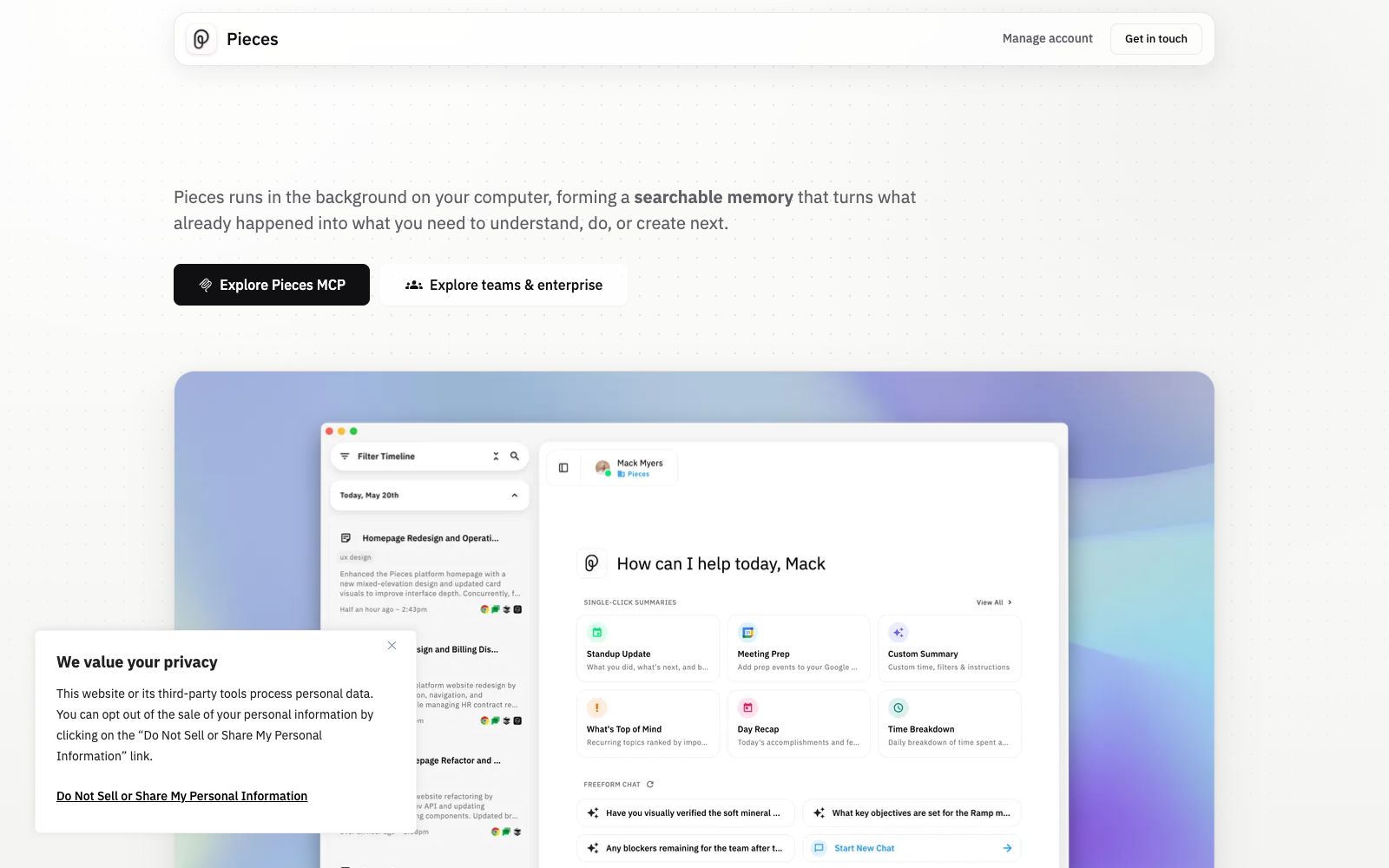Select the Meeting Prep calendar icon
The width and height of the screenshot is (1389, 868).
[747, 632]
